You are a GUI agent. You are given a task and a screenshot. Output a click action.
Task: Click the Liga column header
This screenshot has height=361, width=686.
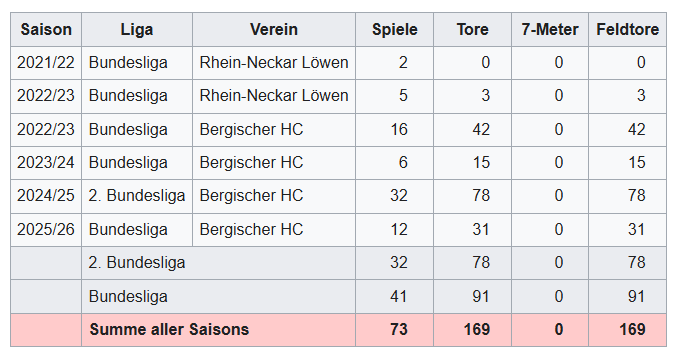(x=137, y=29)
